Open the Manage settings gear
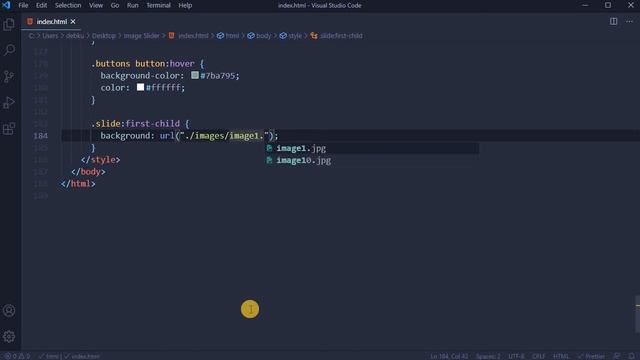Image resolution: width=640 pixels, height=360 pixels. click(x=9, y=337)
